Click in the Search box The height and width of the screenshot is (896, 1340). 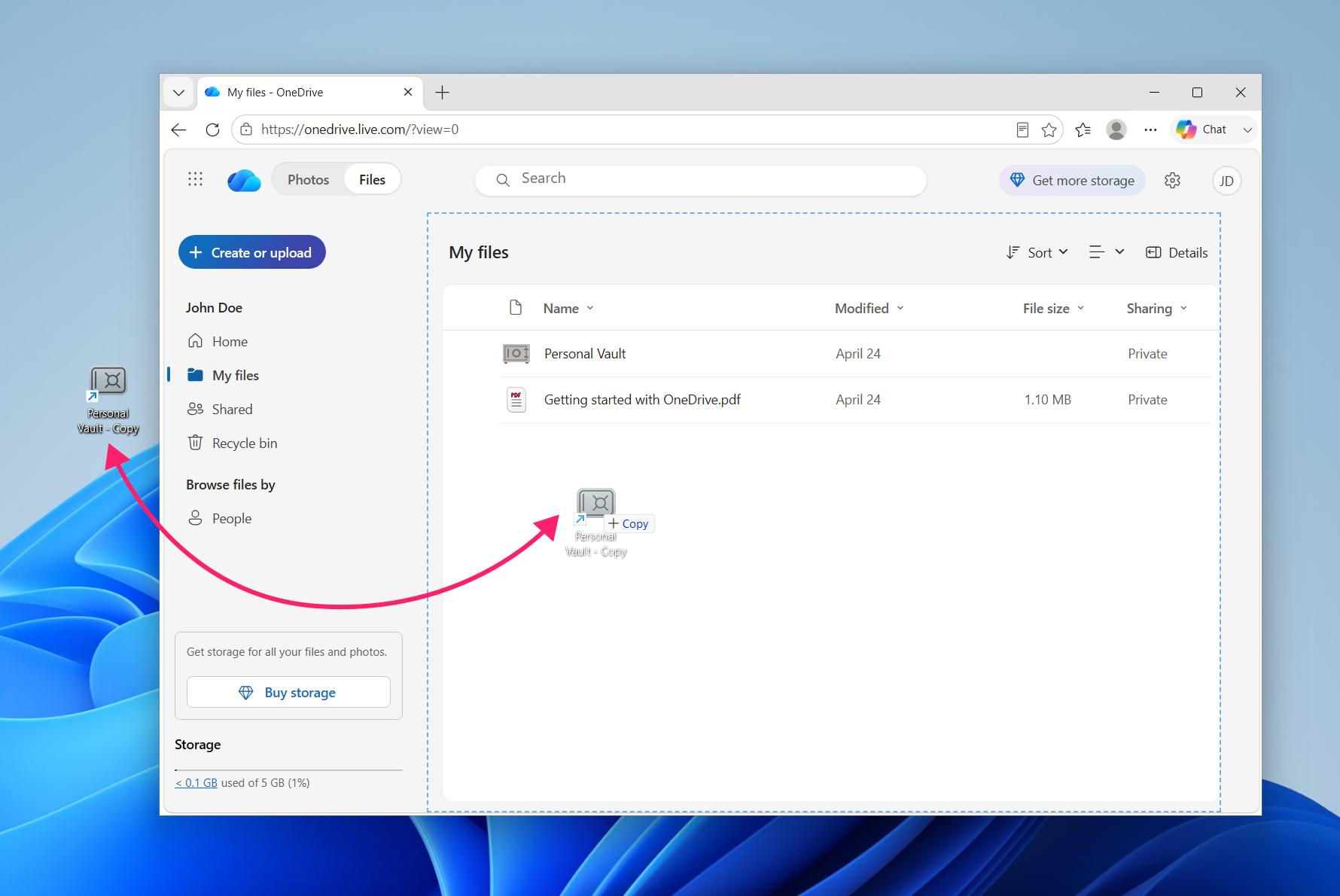click(700, 180)
